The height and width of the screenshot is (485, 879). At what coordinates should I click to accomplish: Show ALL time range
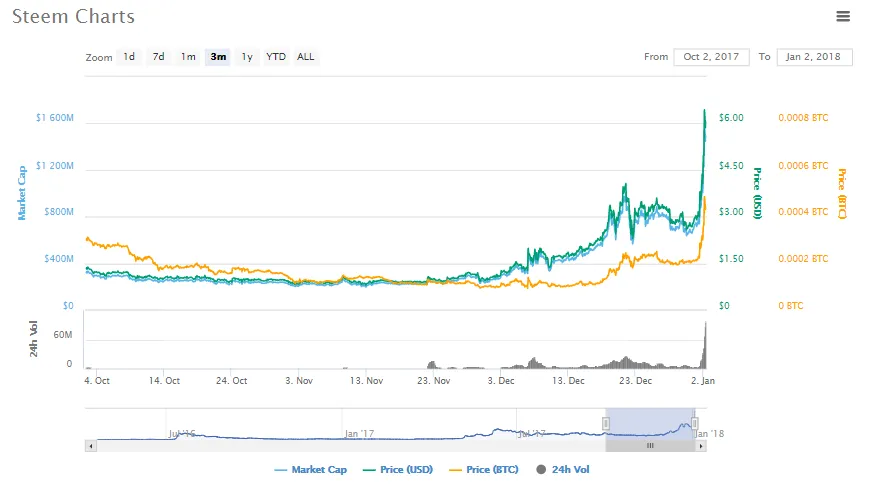pos(306,57)
